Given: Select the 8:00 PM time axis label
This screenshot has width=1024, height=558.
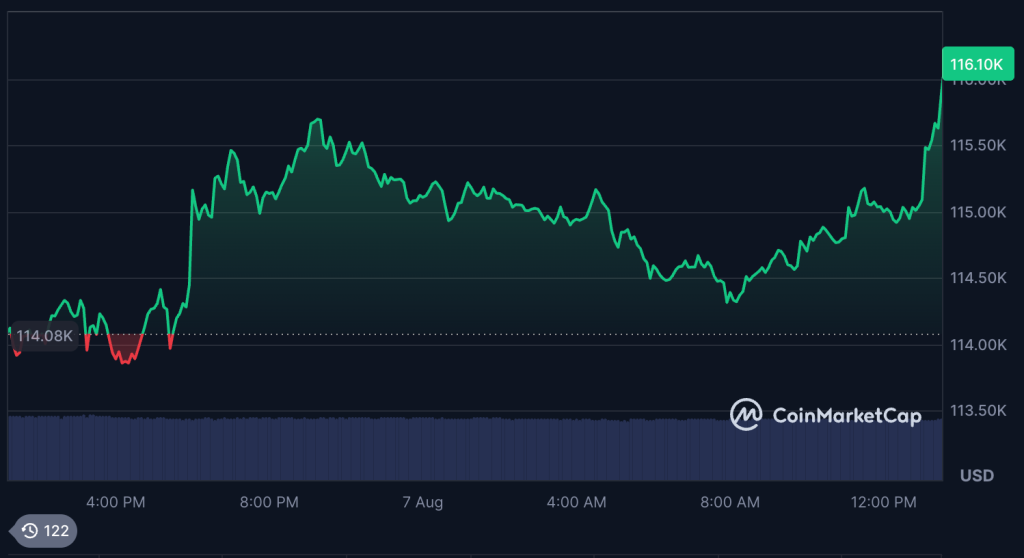Looking at the screenshot, I should 270,503.
